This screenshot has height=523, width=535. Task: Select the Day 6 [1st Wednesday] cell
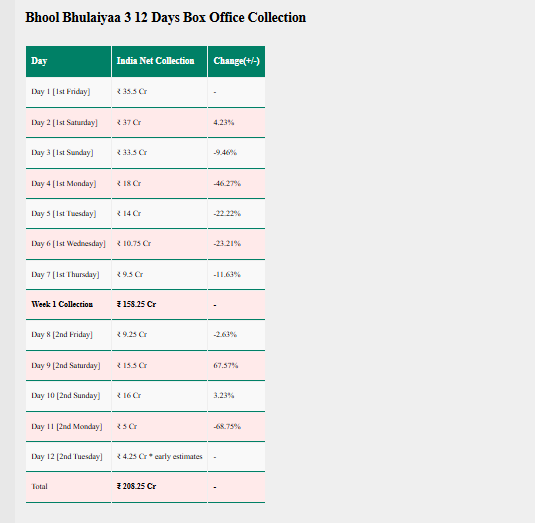point(68,244)
